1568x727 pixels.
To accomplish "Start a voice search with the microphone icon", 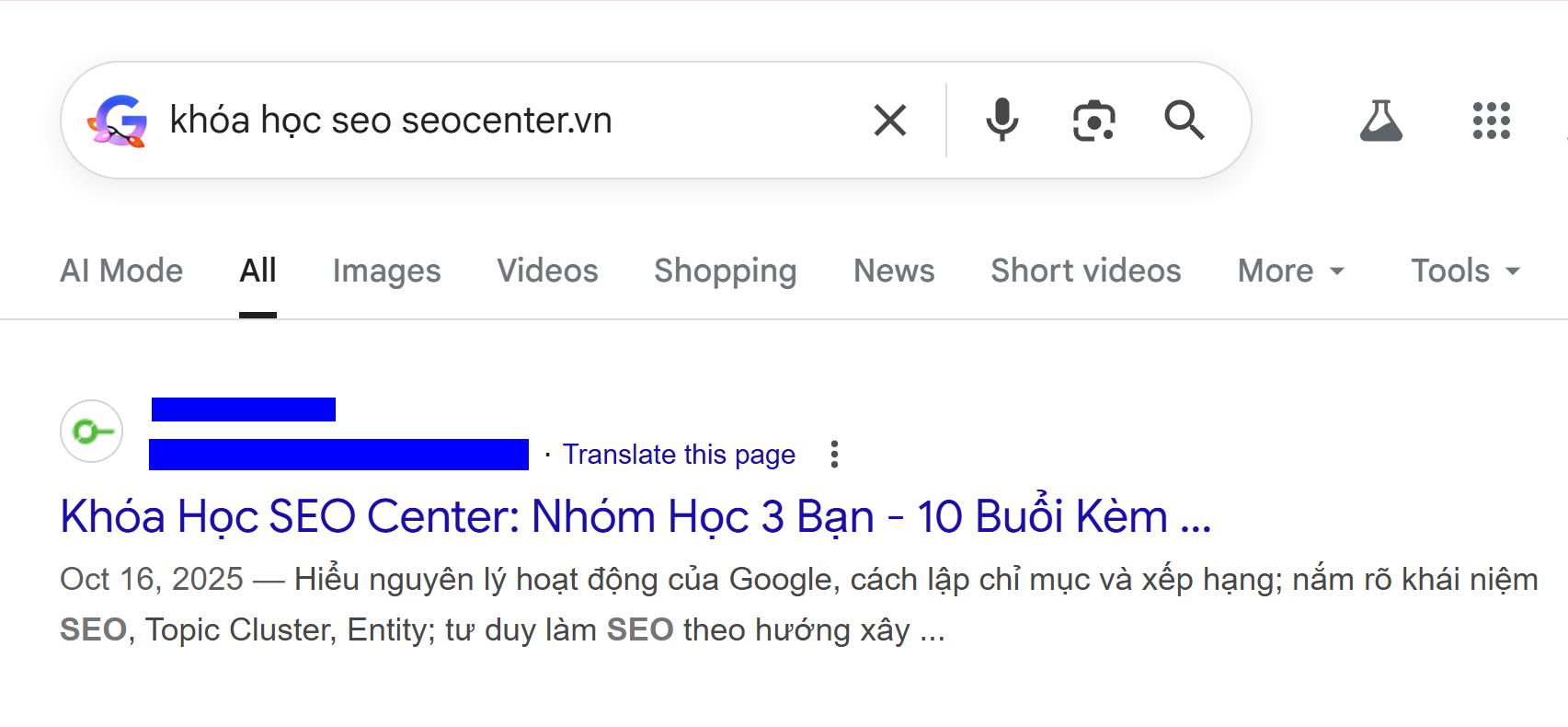I will coord(1001,120).
